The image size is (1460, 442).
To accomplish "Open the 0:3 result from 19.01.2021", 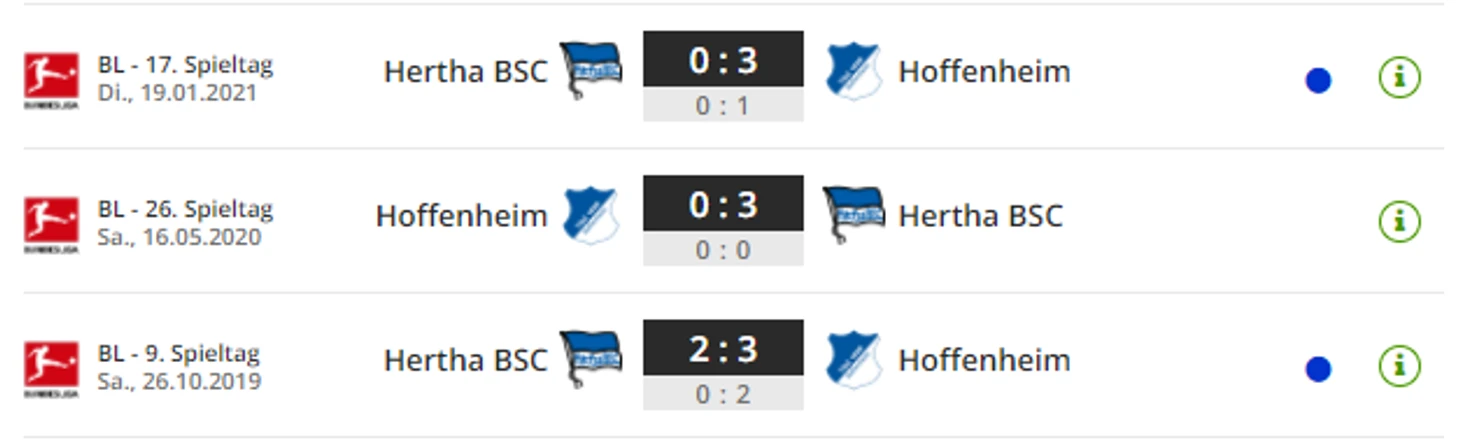I will point(723,60).
